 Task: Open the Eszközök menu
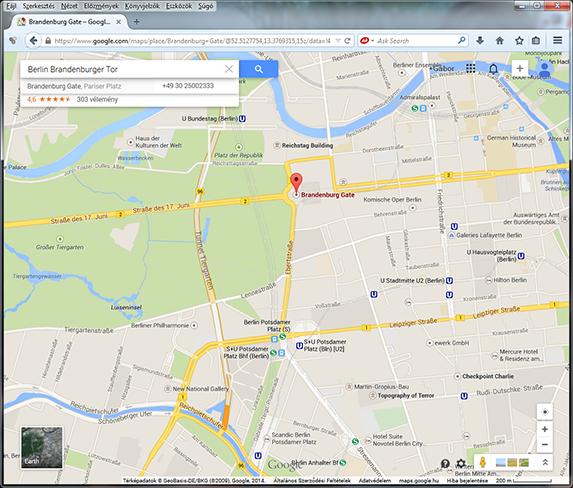179,6
